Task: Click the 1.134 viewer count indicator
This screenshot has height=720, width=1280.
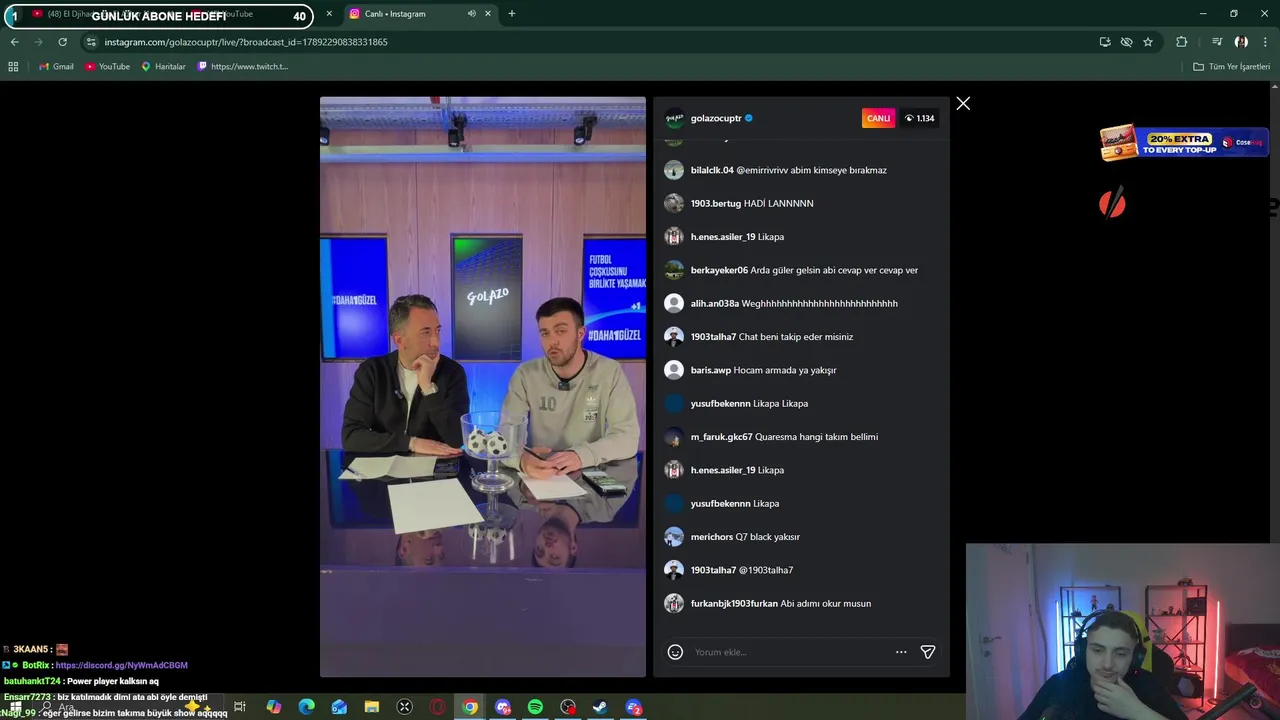Action: pos(919,118)
